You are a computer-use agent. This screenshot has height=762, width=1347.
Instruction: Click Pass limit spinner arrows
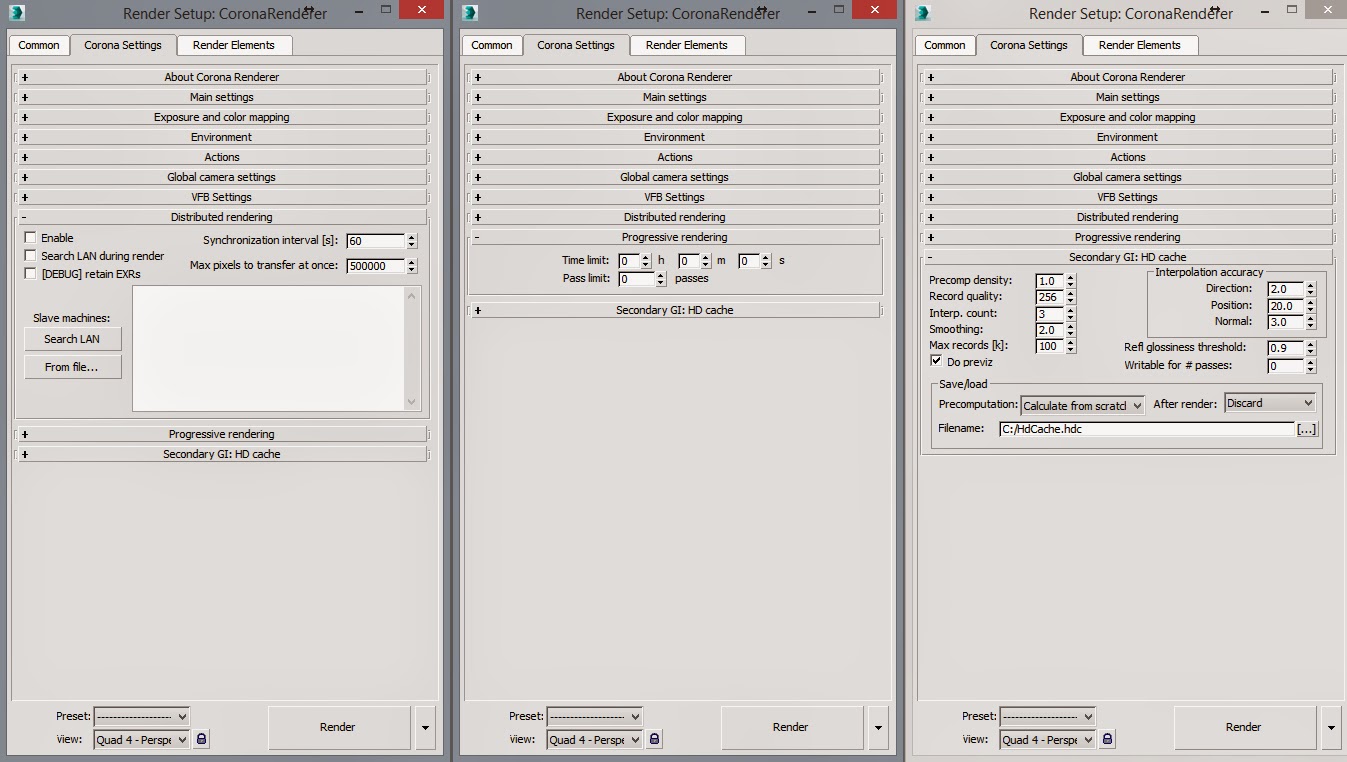click(x=660, y=279)
